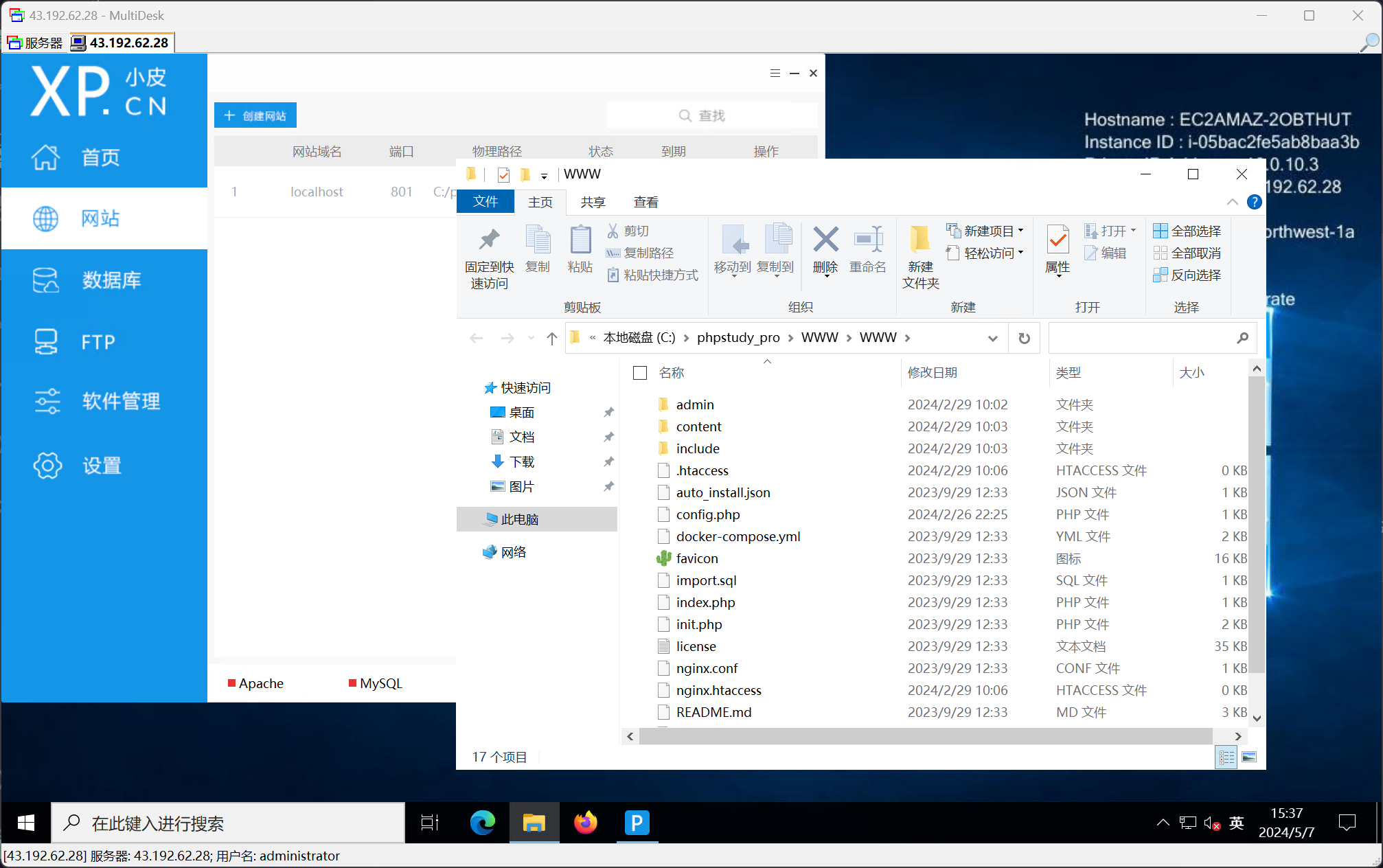Click 新建文件夹 in ribbon
Viewport: 1383px width, 868px height.
tap(920, 258)
